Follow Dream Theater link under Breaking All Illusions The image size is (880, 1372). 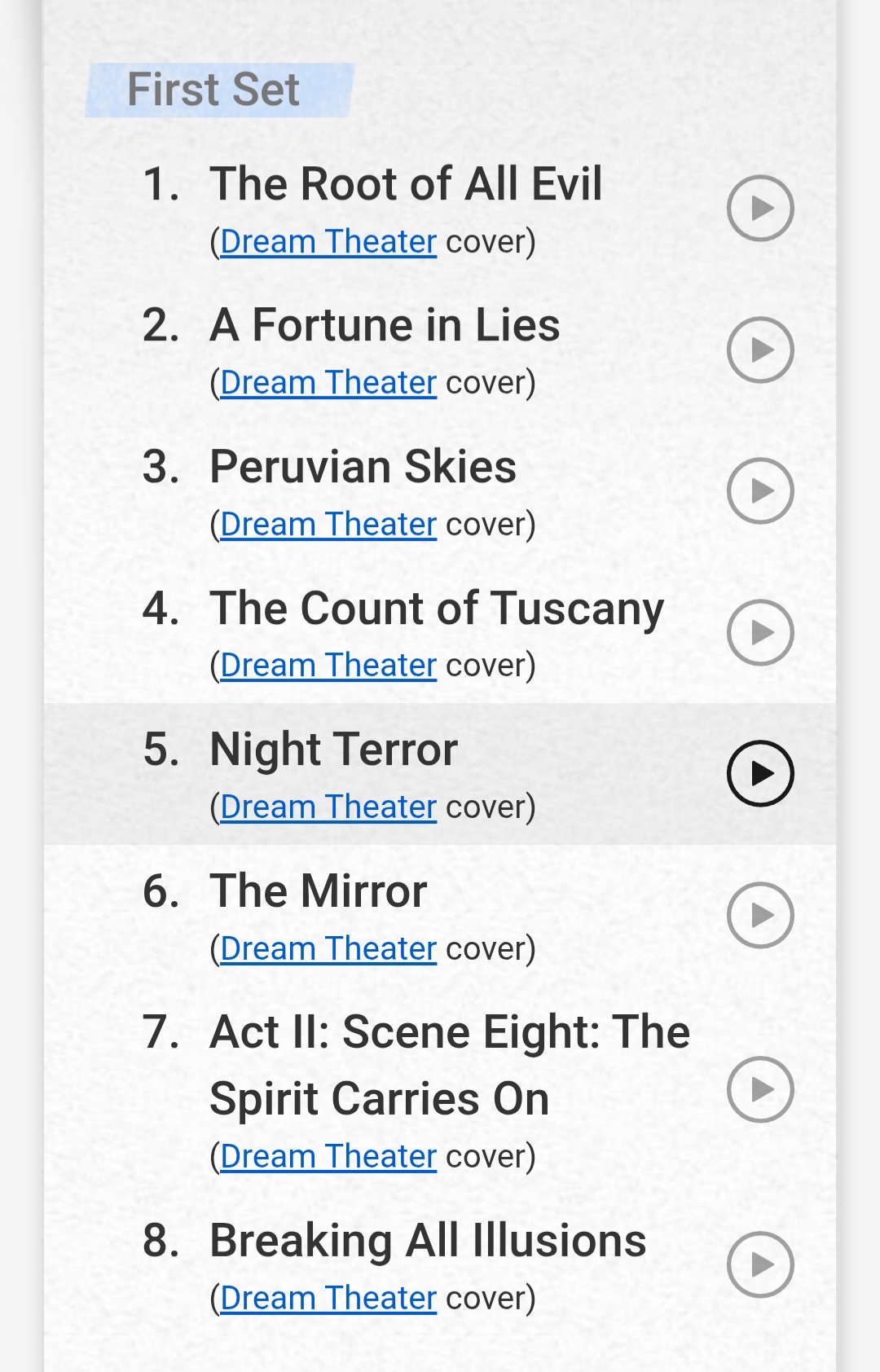328,1299
